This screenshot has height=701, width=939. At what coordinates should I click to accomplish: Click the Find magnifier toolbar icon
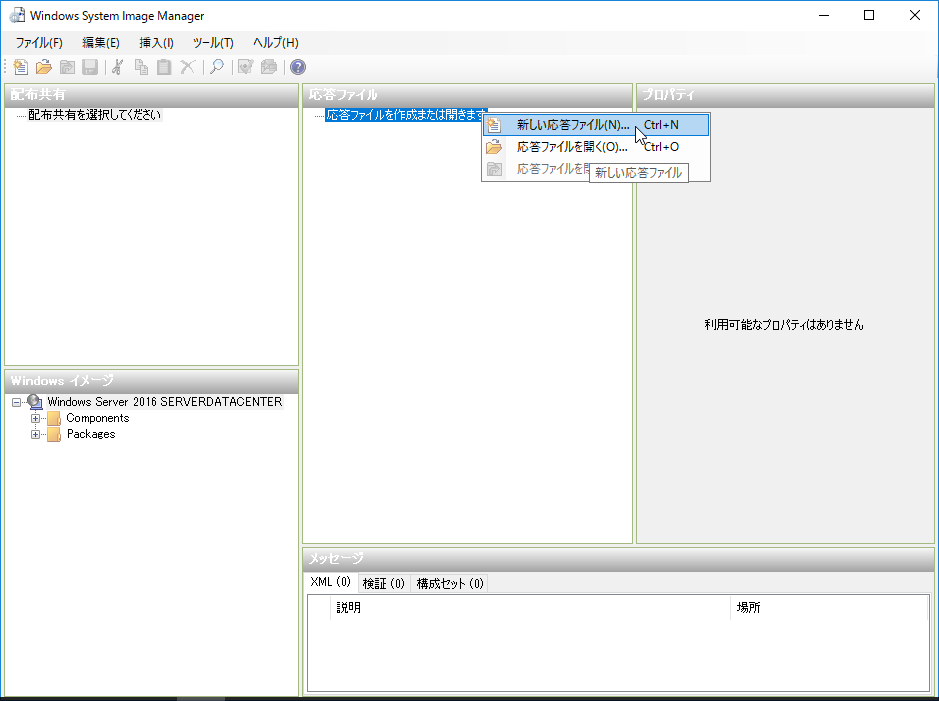217,67
